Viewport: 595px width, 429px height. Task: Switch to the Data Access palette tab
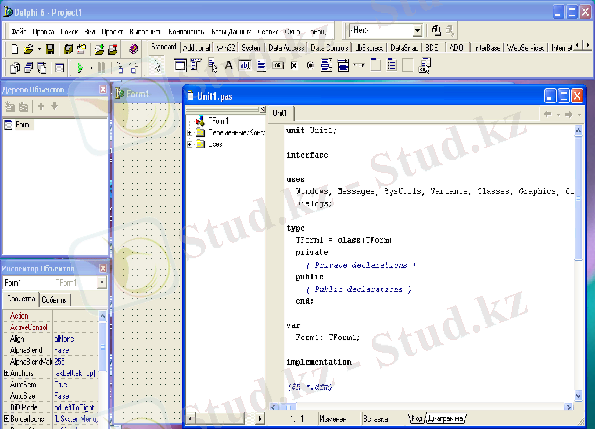click(x=286, y=48)
